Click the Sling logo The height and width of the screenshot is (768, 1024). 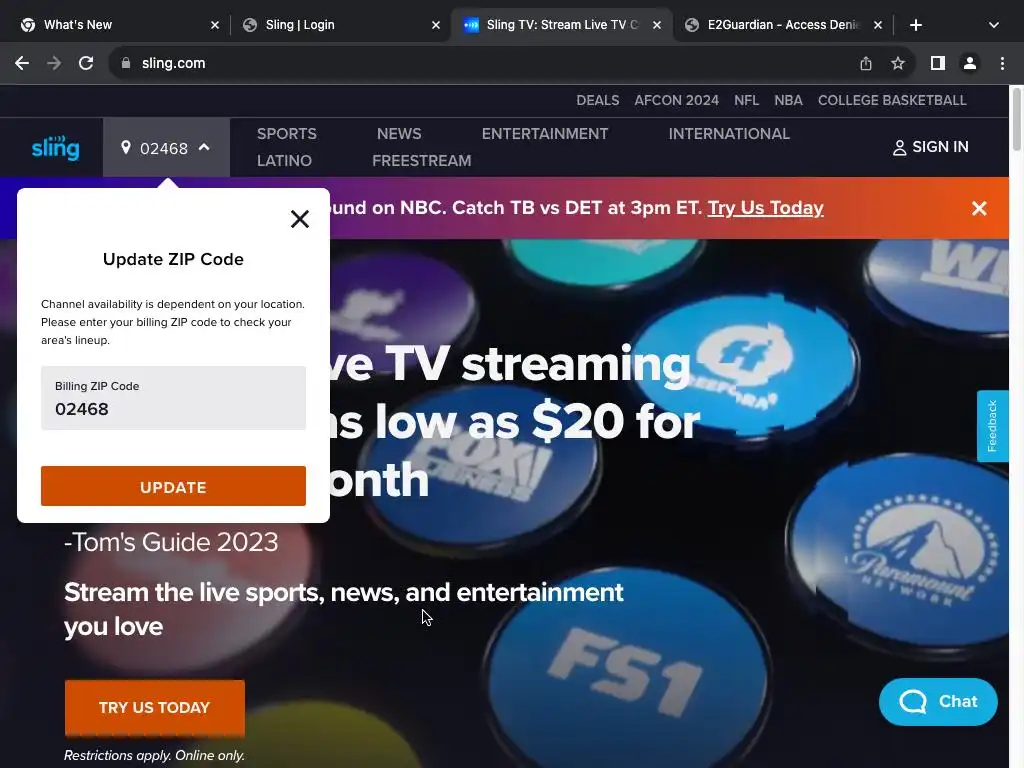(56, 148)
